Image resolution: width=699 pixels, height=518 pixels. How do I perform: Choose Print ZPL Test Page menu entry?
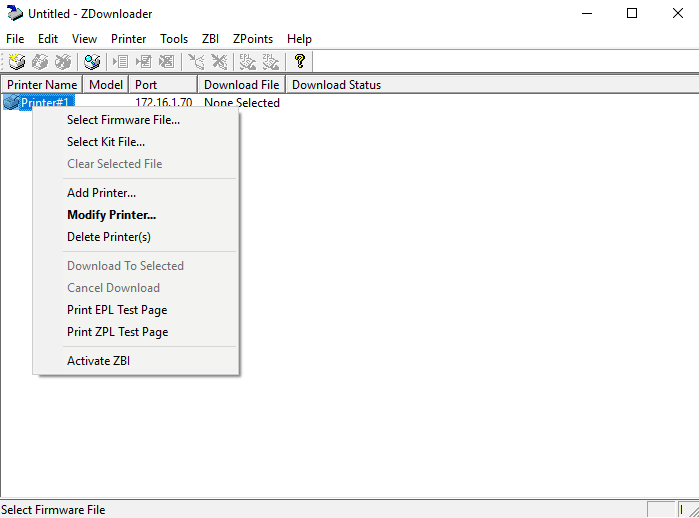pos(117,332)
